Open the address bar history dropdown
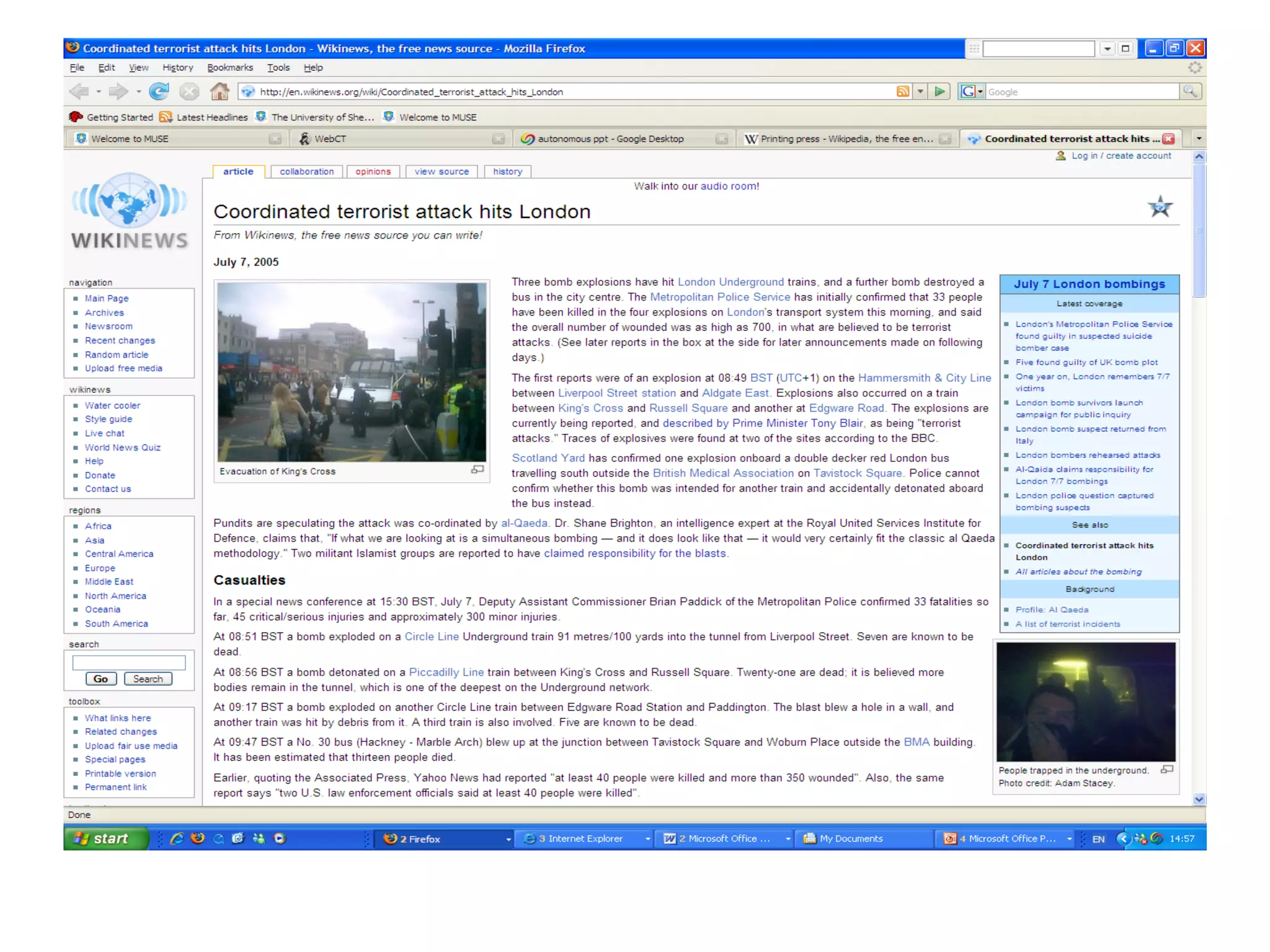The height and width of the screenshot is (952, 1270). pos(920,92)
